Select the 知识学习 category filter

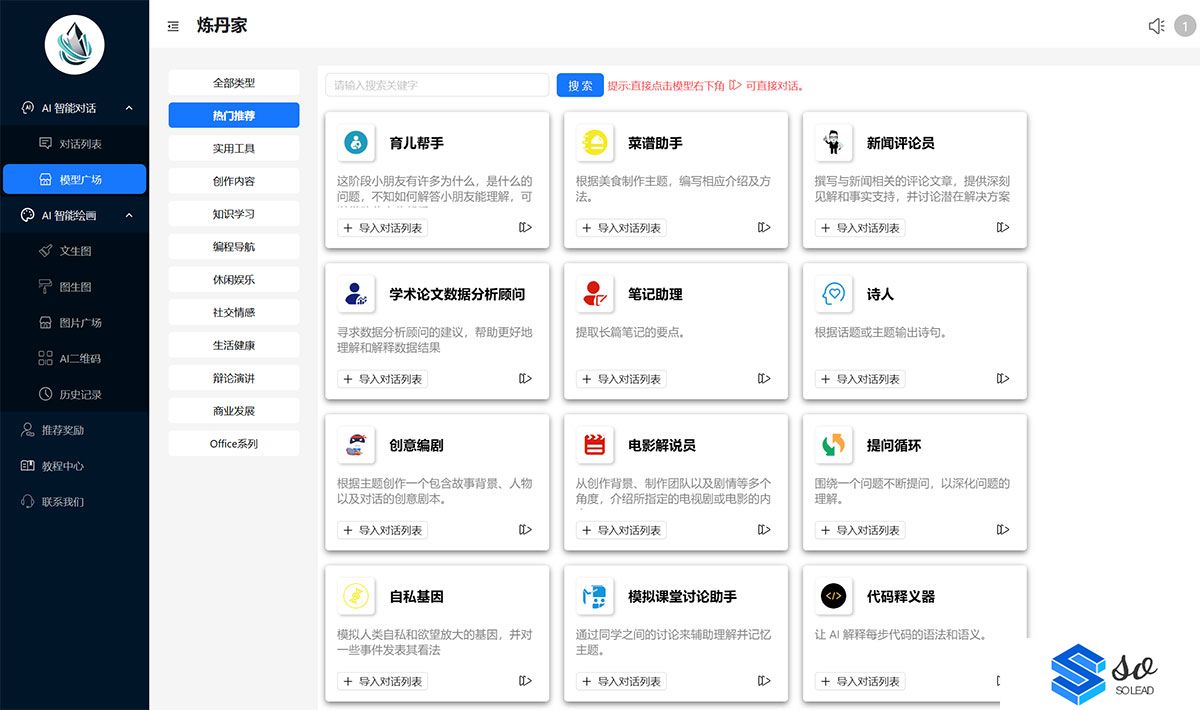(x=234, y=214)
